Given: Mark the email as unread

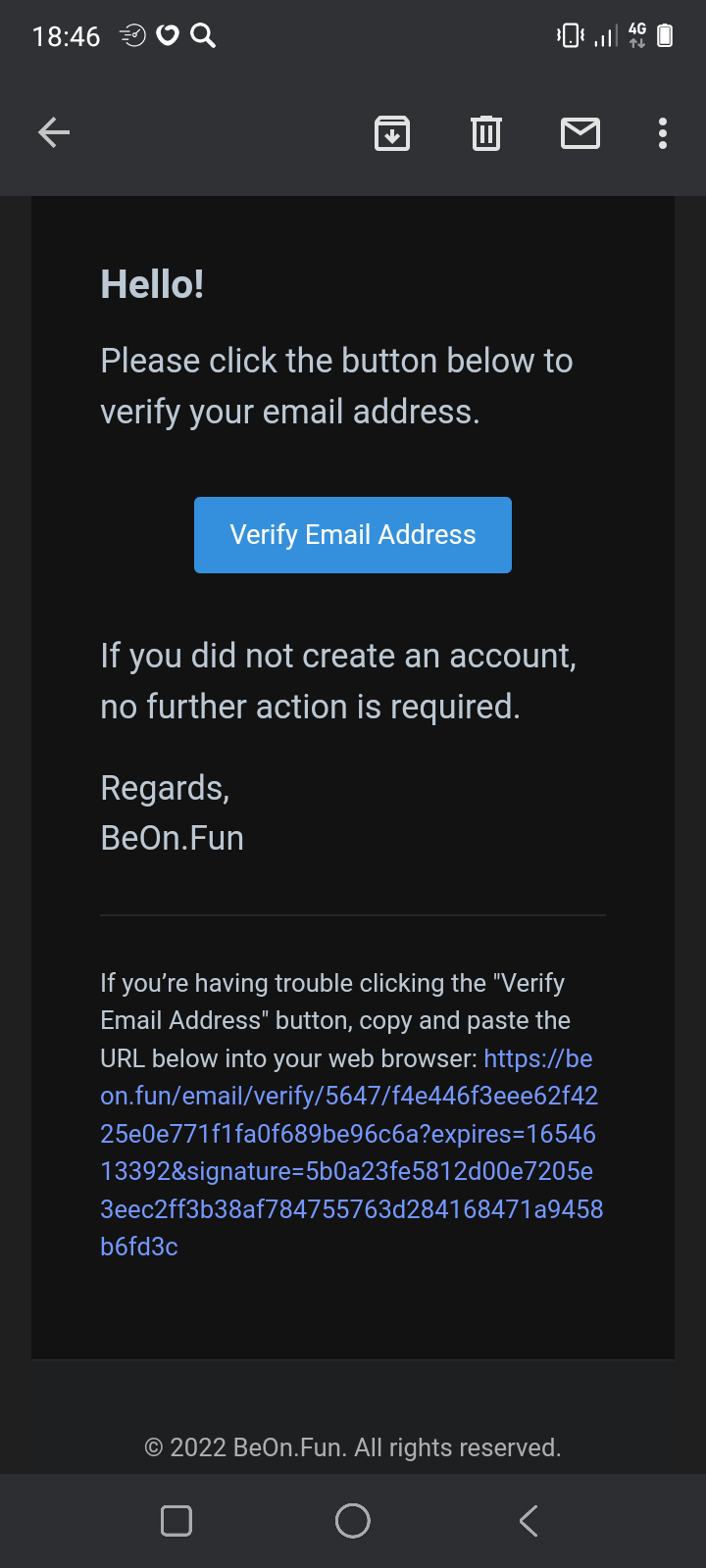Looking at the screenshot, I should point(580,133).
